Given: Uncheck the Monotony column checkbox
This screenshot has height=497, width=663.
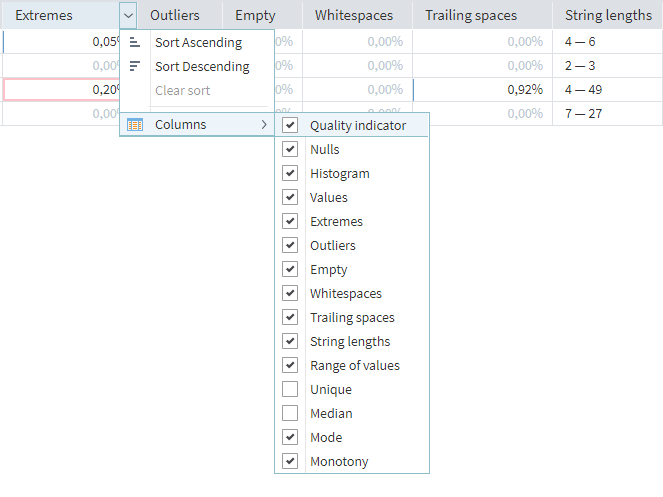Looking at the screenshot, I should tap(290, 461).
